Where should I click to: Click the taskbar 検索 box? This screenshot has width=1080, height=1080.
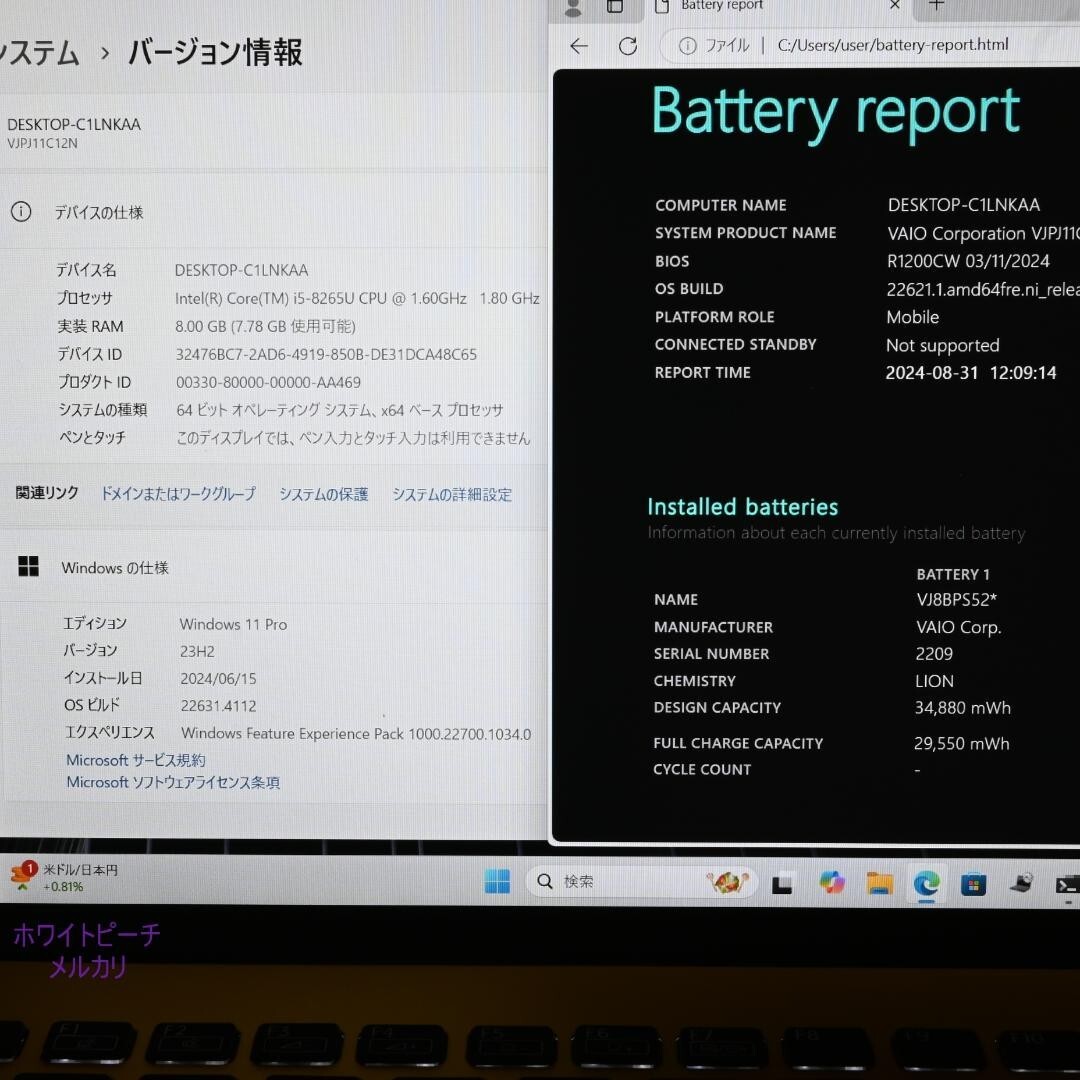coord(641,881)
